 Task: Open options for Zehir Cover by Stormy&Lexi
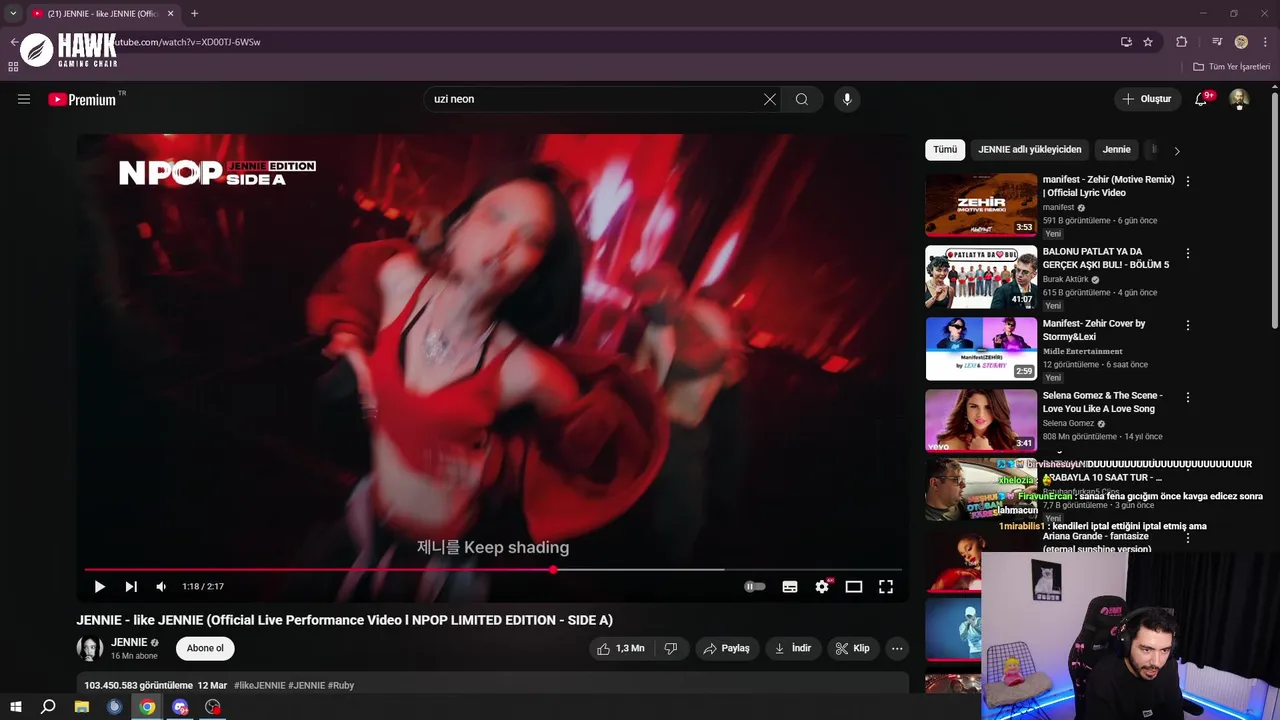point(1188,325)
